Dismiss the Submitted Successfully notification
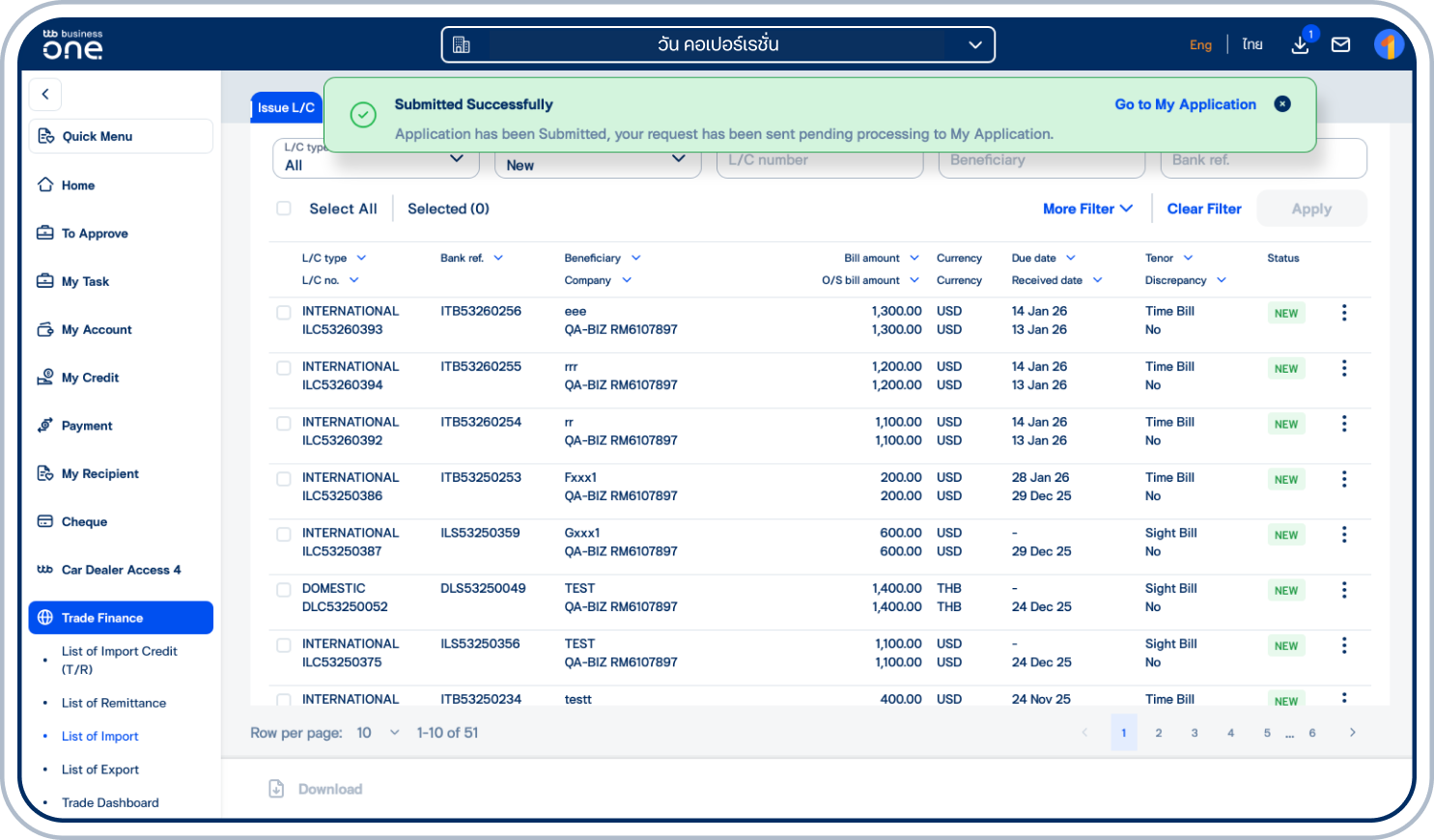The height and width of the screenshot is (840, 1434). [x=1281, y=104]
